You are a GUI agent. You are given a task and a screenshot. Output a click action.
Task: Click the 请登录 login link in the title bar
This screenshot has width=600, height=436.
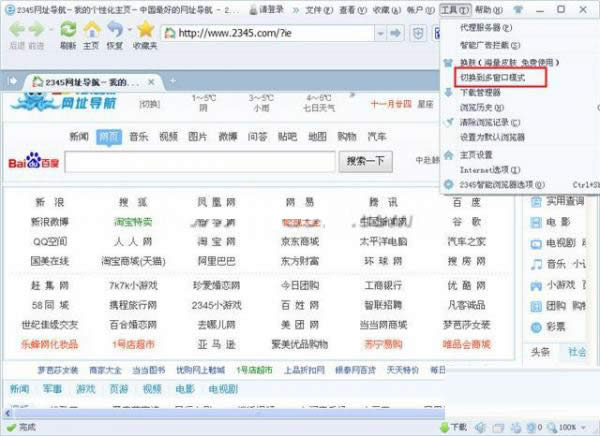click(x=267, y=9)
